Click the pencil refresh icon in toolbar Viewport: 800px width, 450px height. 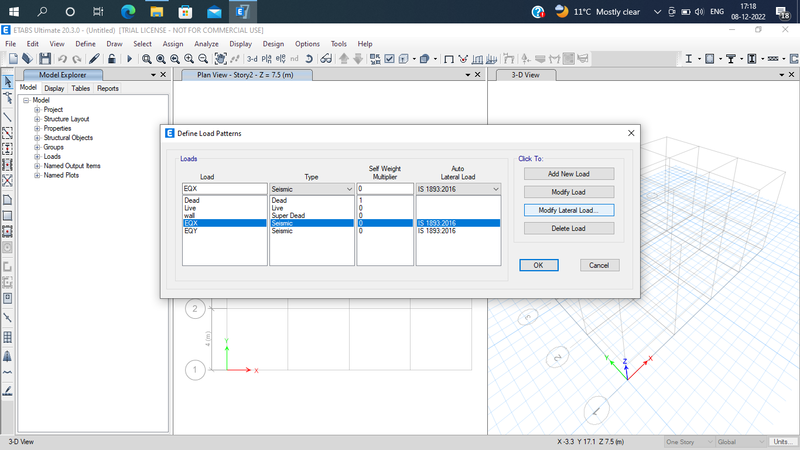coord(94,59)
